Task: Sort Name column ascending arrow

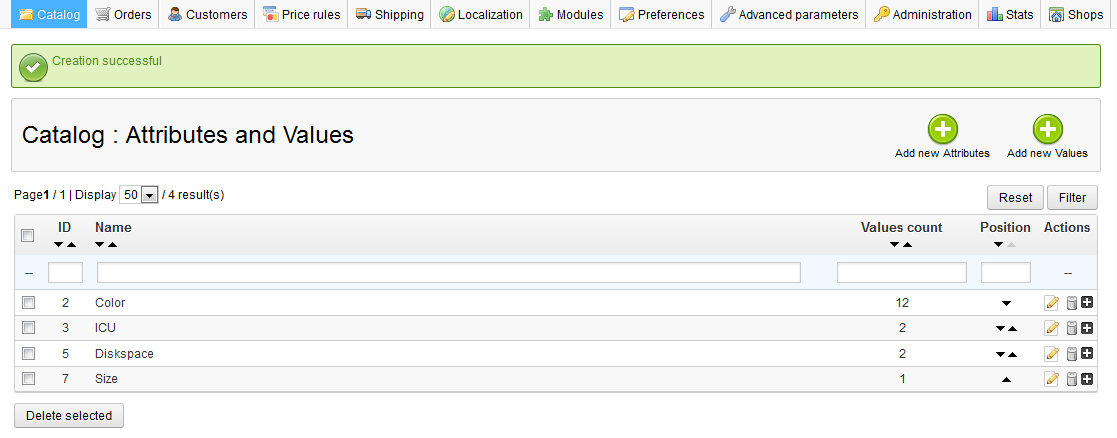Action: 112,245
